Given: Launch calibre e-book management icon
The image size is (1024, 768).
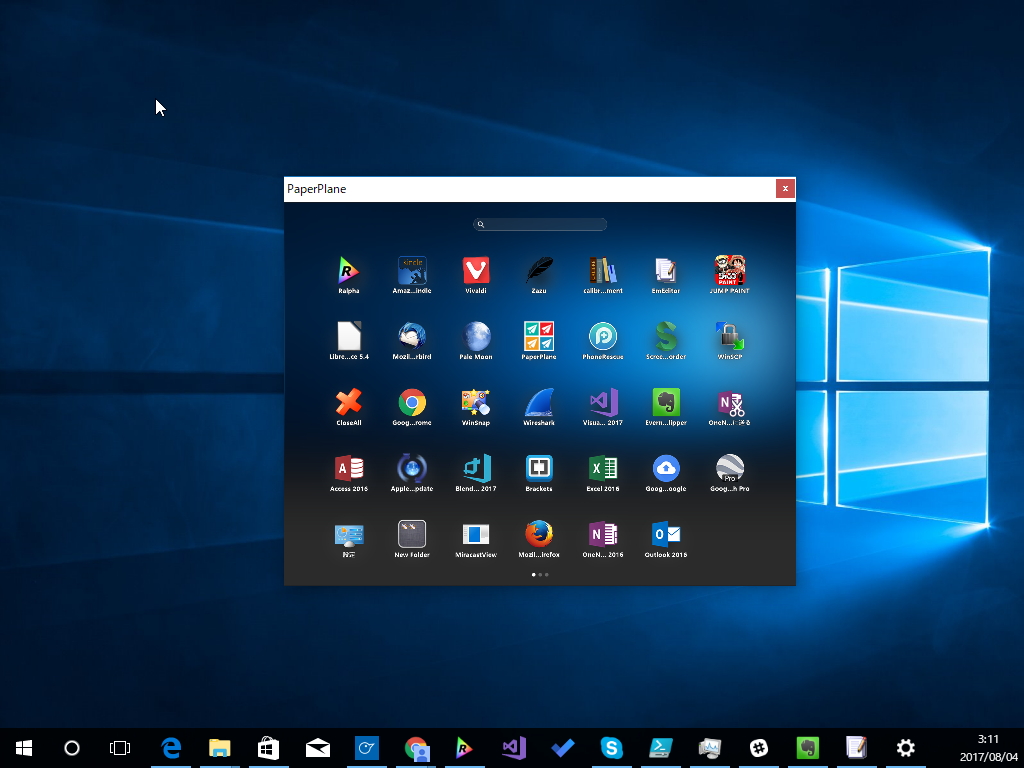Looking at the screenshot, I should (603, 270).
